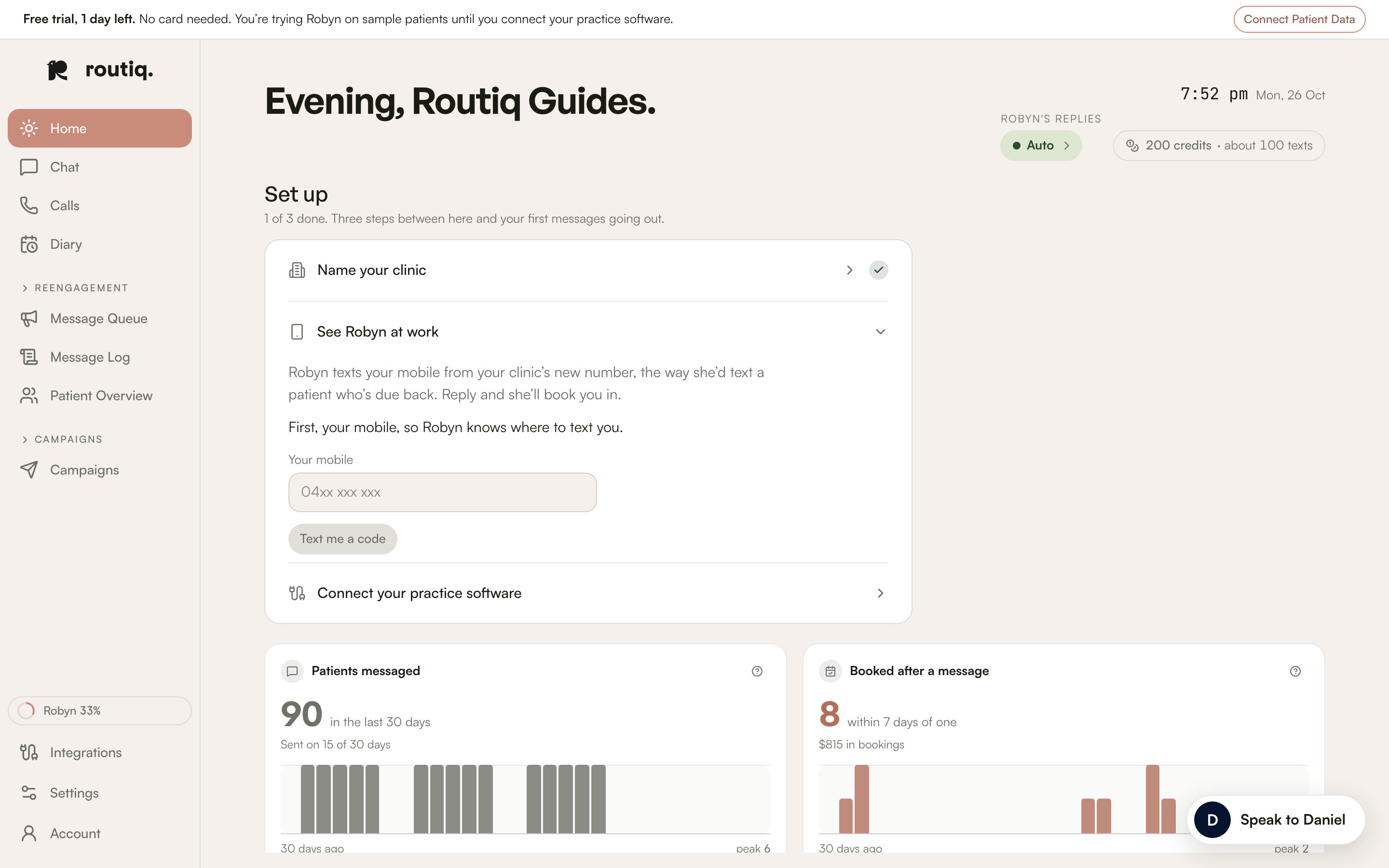Open Integrations link in sidebar
Image resolution: width=1389 pixels, height=868 pixels.
99,752
